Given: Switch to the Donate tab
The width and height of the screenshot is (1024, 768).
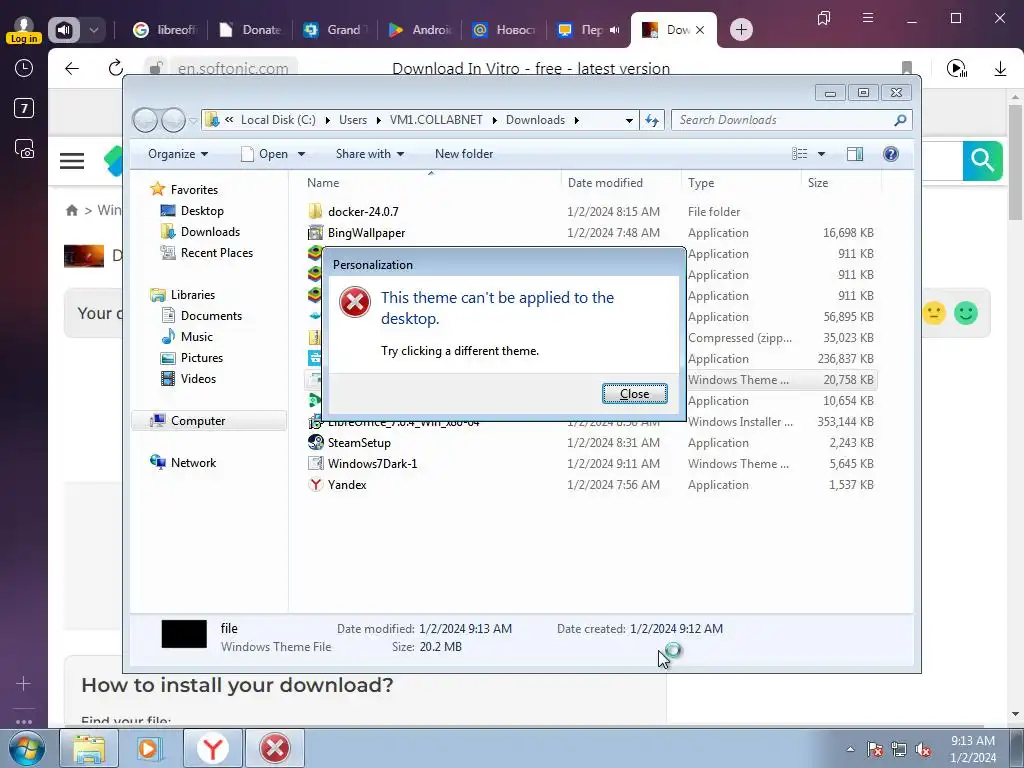Looking at the screenshot, I should (x=251, y=30).
